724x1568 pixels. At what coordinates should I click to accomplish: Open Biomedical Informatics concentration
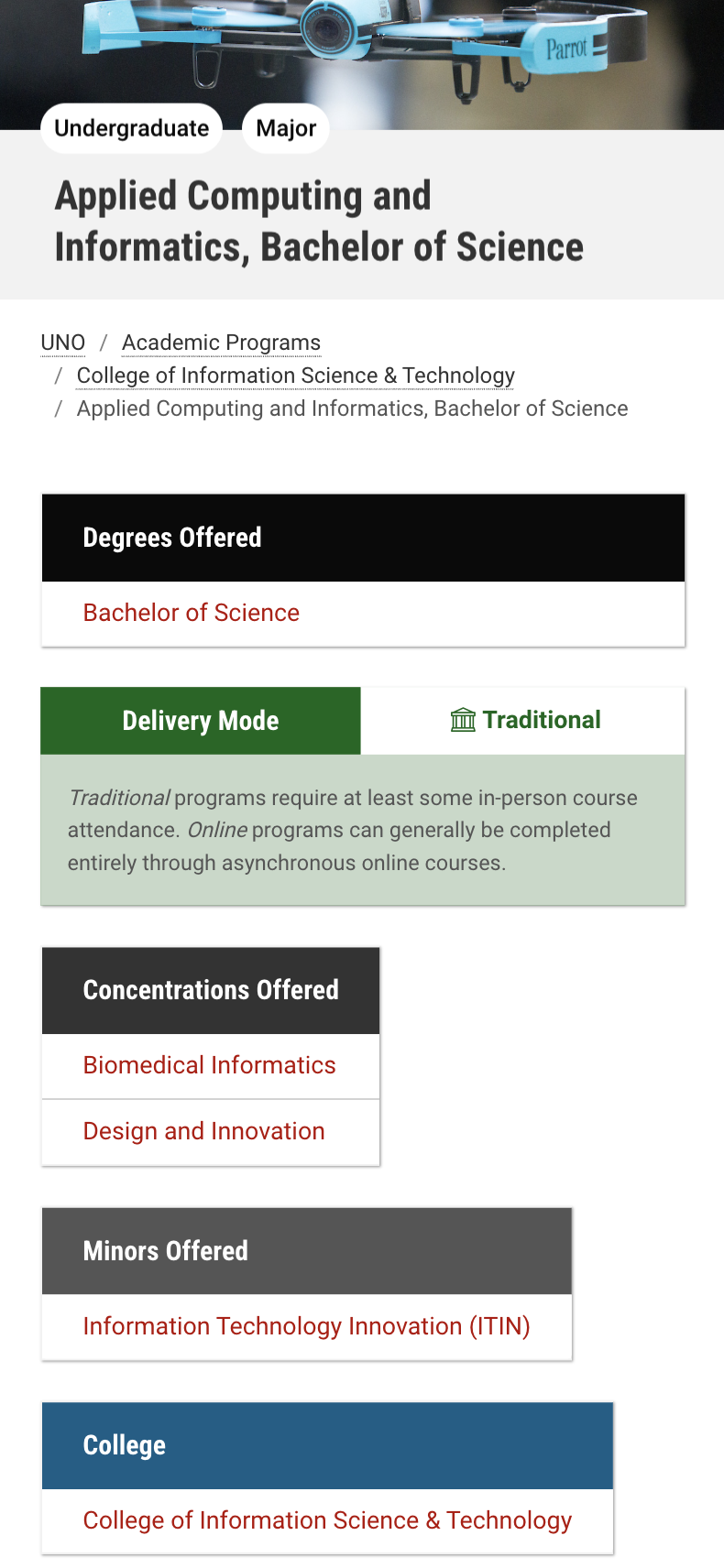click(x=209, y=1065)
